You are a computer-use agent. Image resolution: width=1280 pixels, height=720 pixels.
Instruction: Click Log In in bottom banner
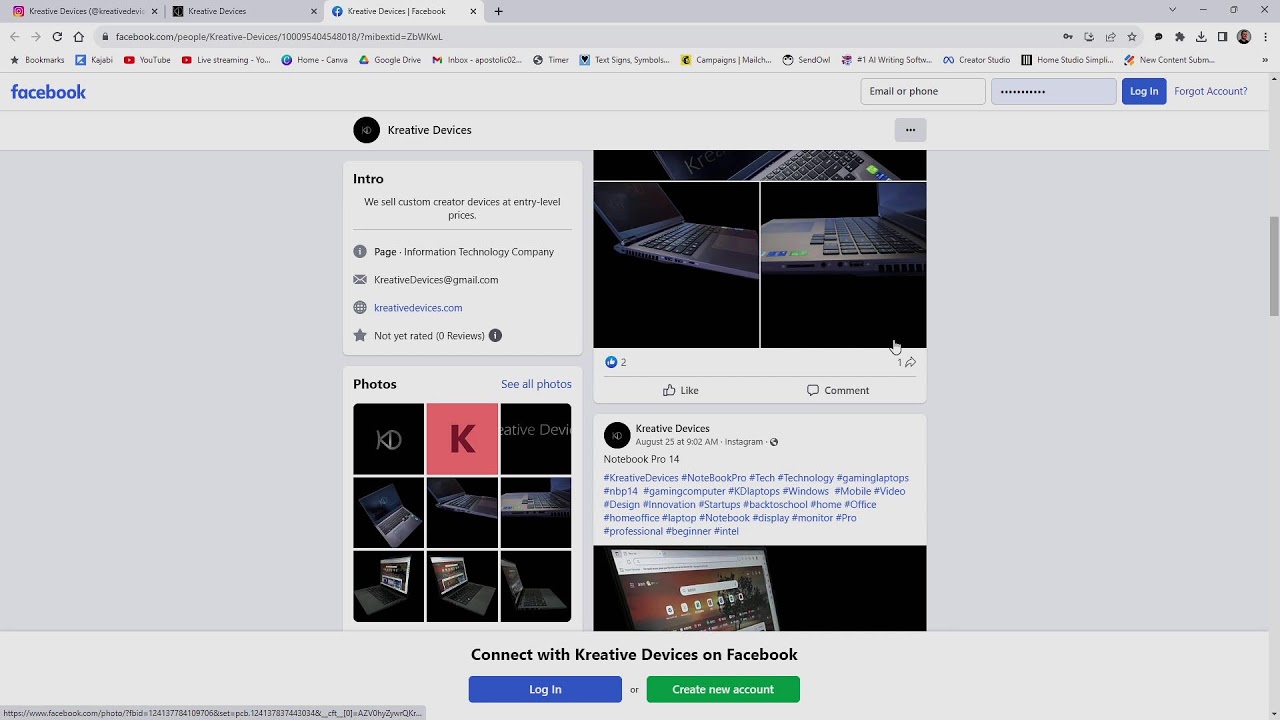point(545,689)
